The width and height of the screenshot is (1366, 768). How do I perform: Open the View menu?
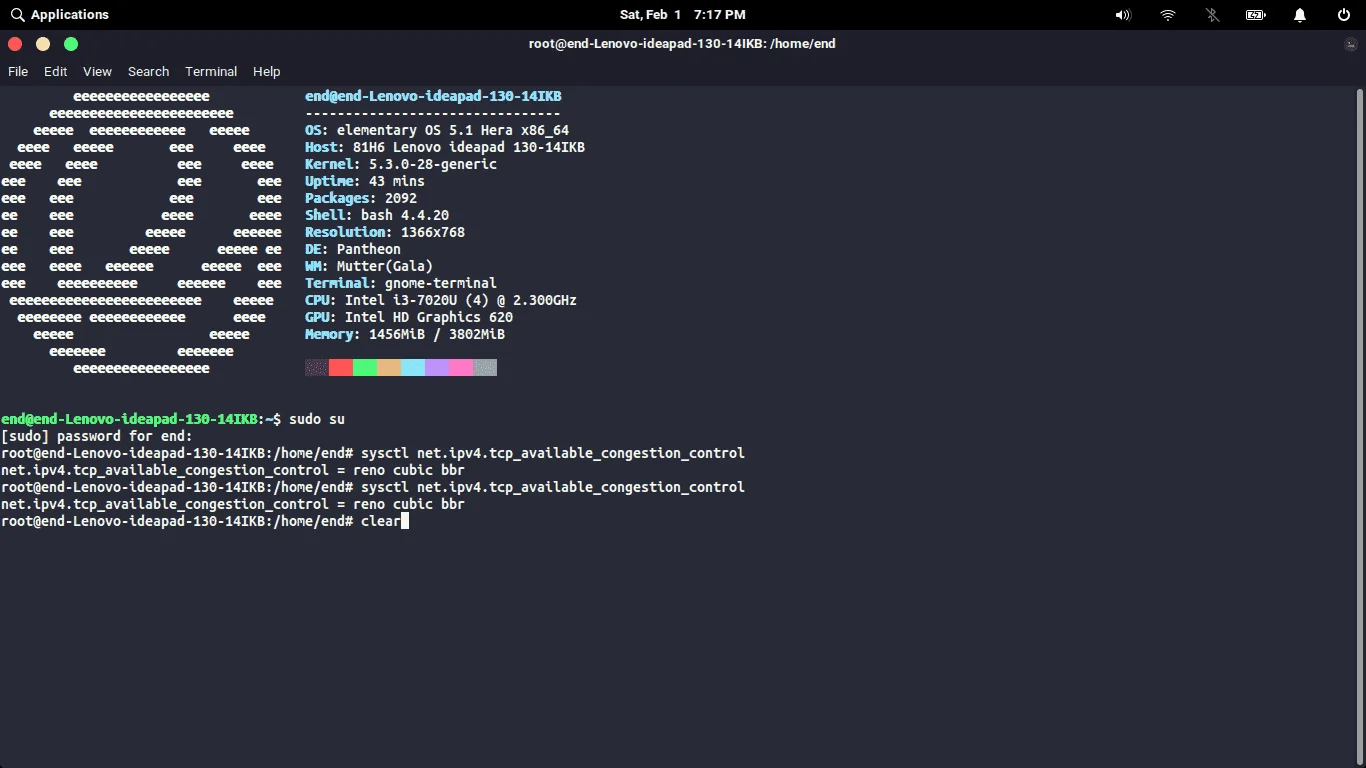click(98, 72)
